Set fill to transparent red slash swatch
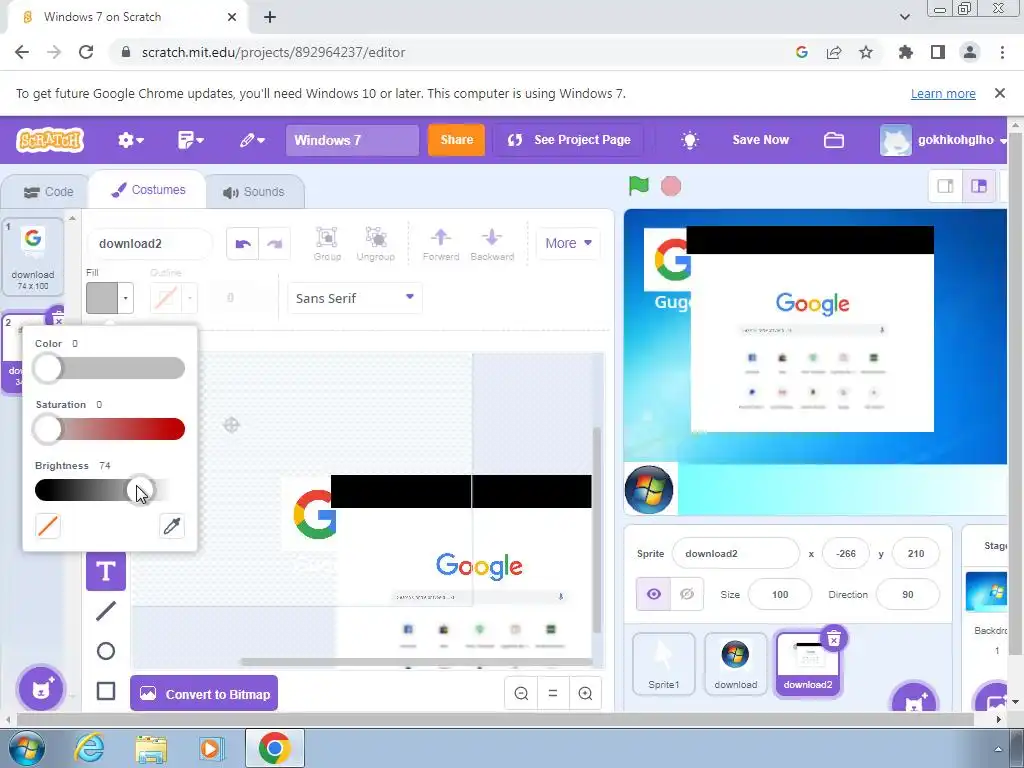Viewport: 1024px width, 768px height. click(48, 526)
